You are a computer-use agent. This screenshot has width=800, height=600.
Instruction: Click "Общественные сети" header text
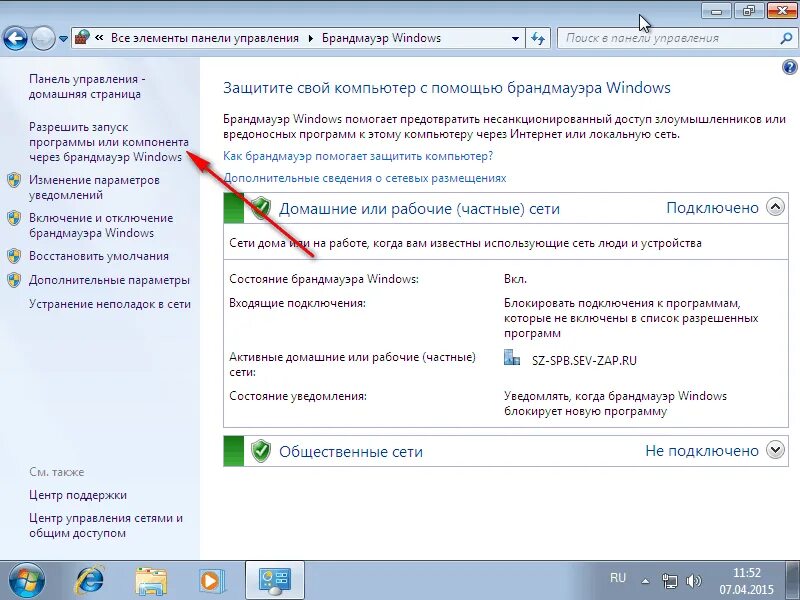coord(351,452)
